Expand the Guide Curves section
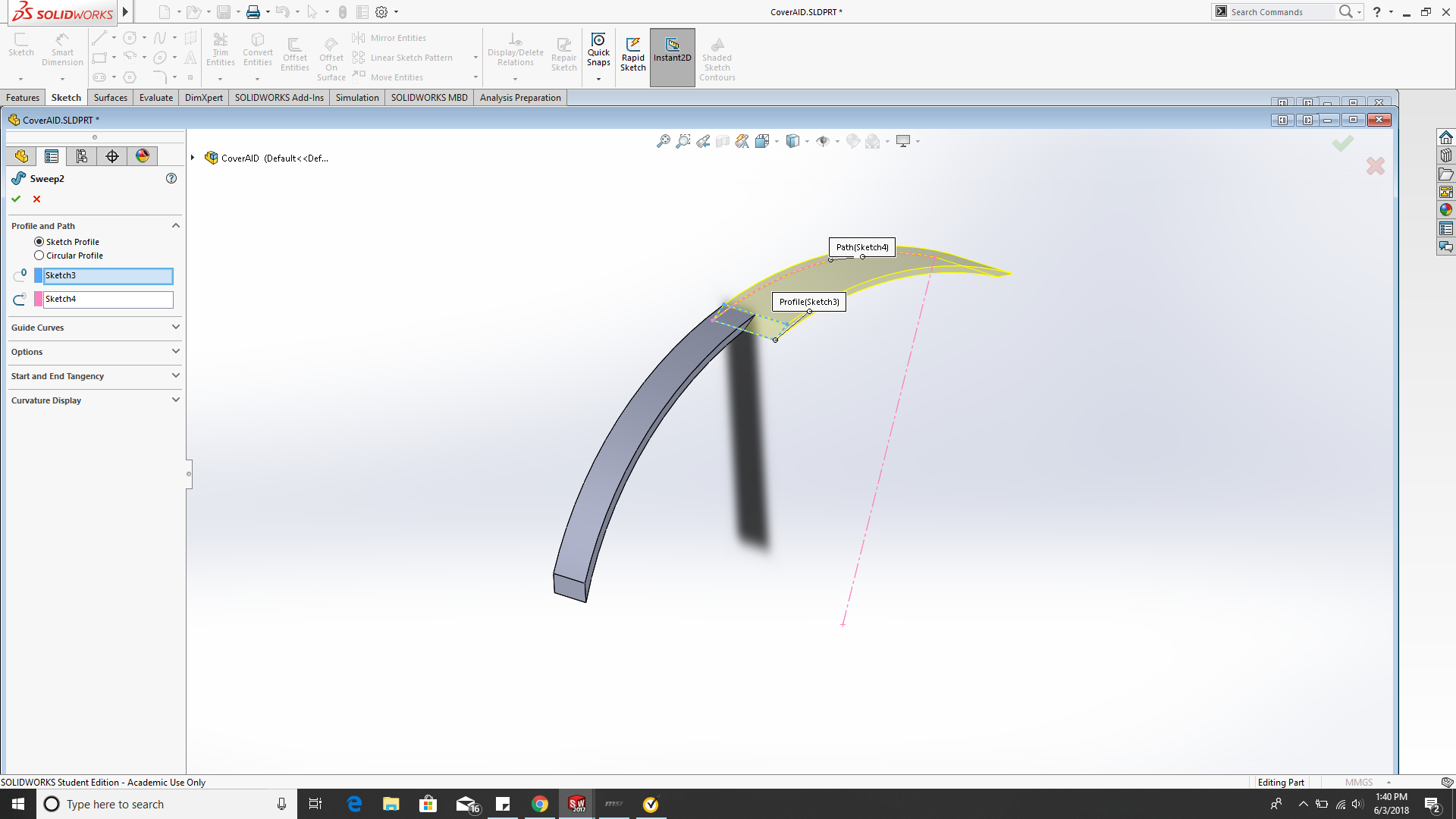This screenshot has width=1456, height=819. click(x=176, y=328)
